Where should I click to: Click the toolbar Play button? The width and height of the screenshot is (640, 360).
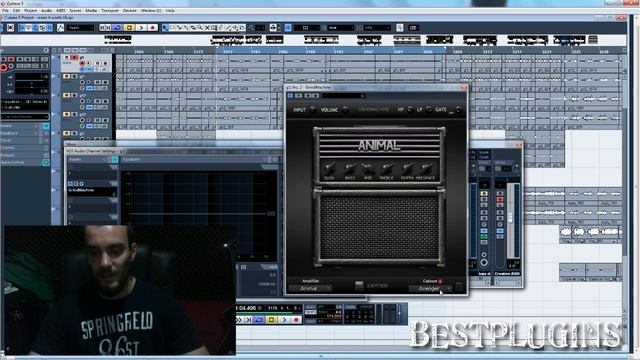tap(141, 28)
